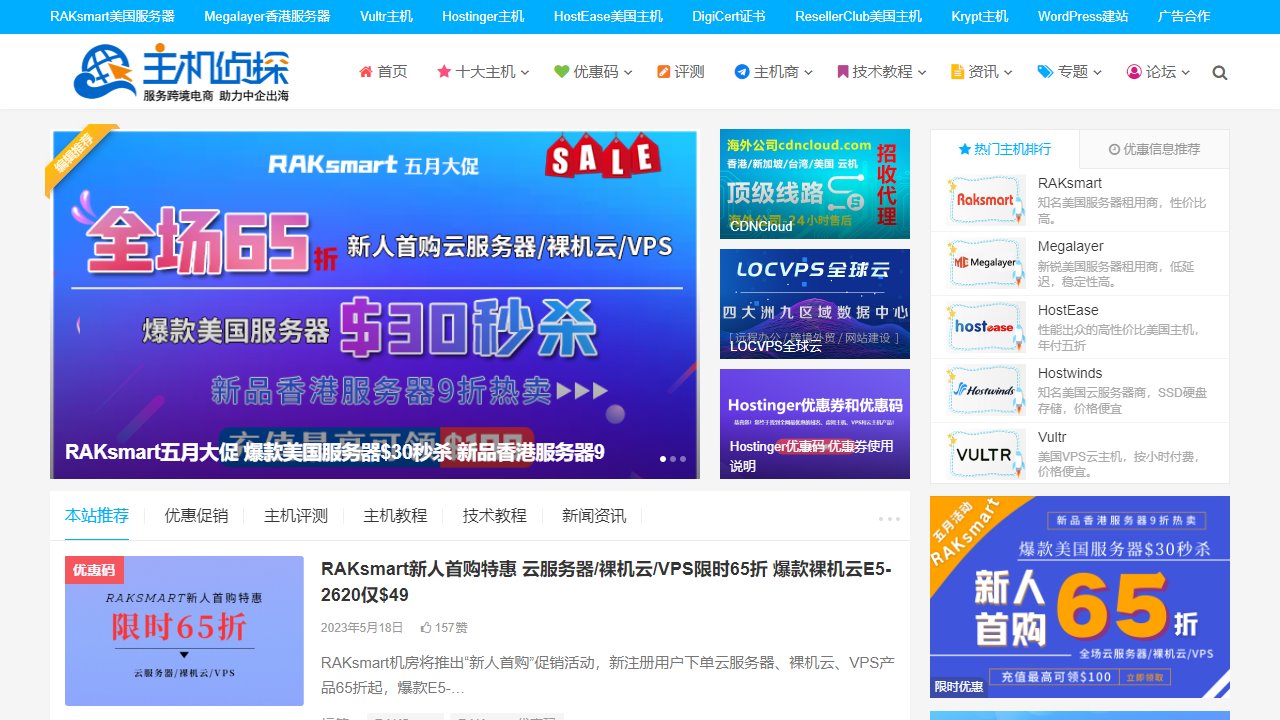Select the 技术教程 content tab
The height and width of the screenshot is (720, 1280).
click(x=494, y=516)
